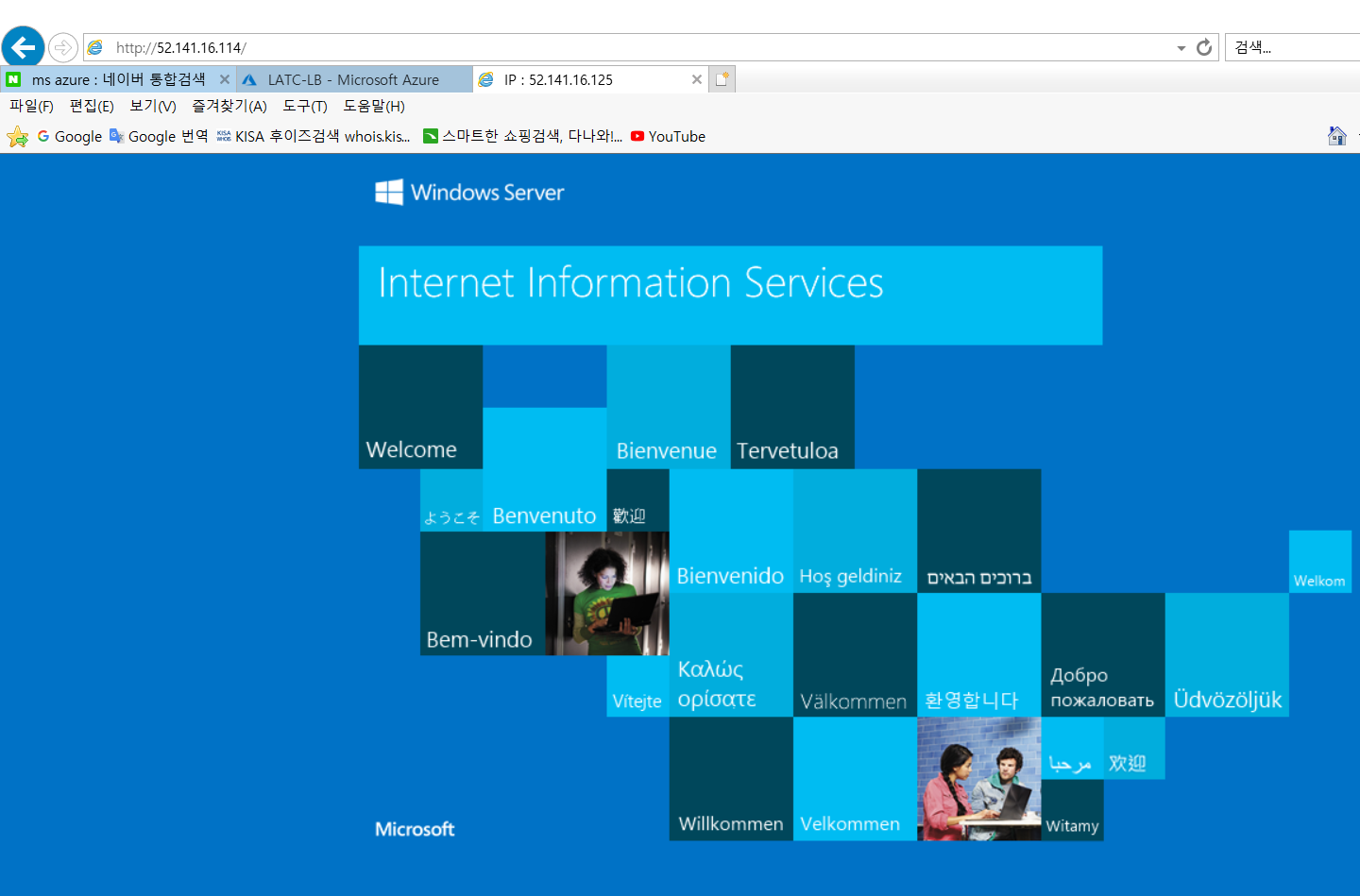
Task: Click the browser Back arrow button
Action: tap(23, 46)
